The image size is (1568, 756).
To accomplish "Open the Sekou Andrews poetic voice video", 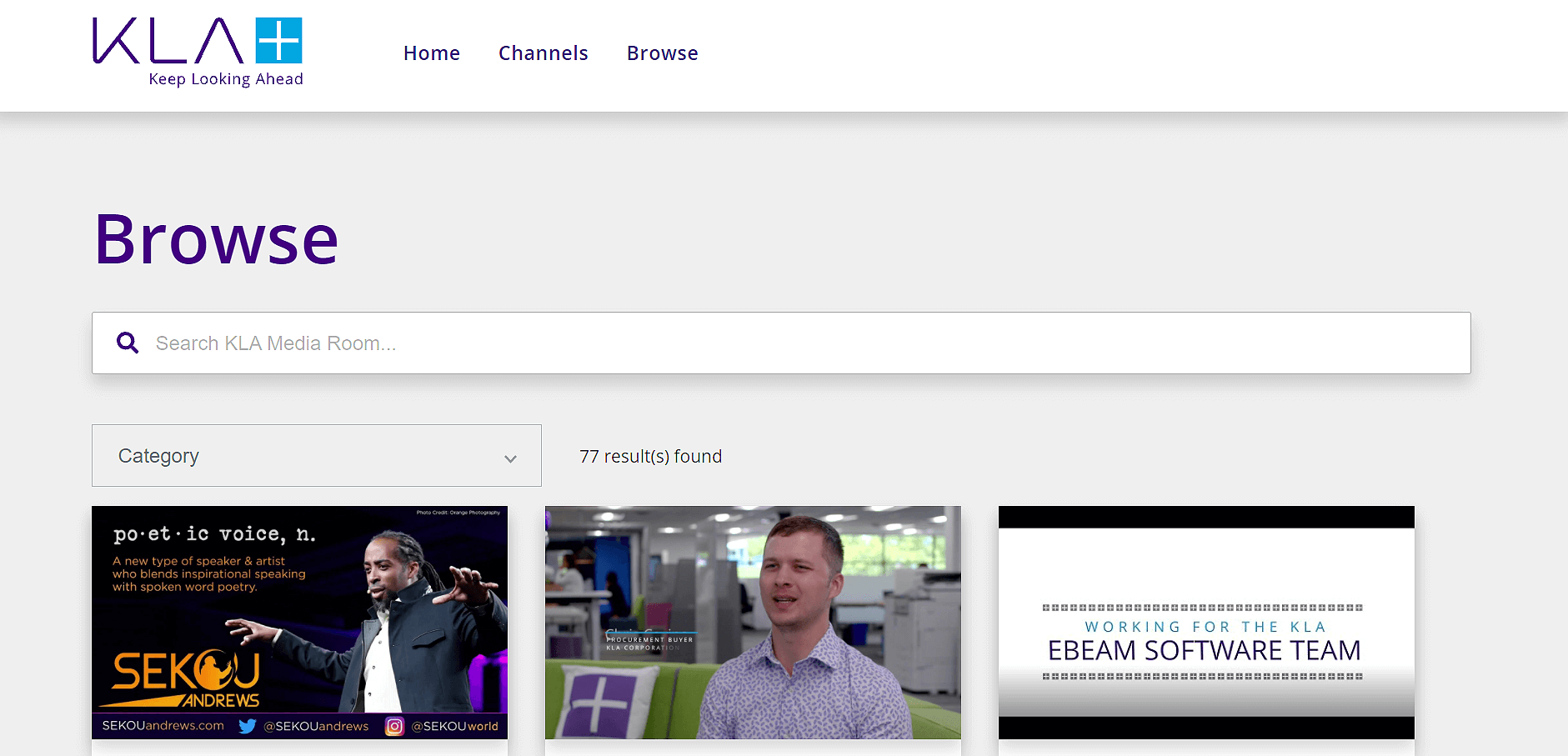I will pos(300,623).
